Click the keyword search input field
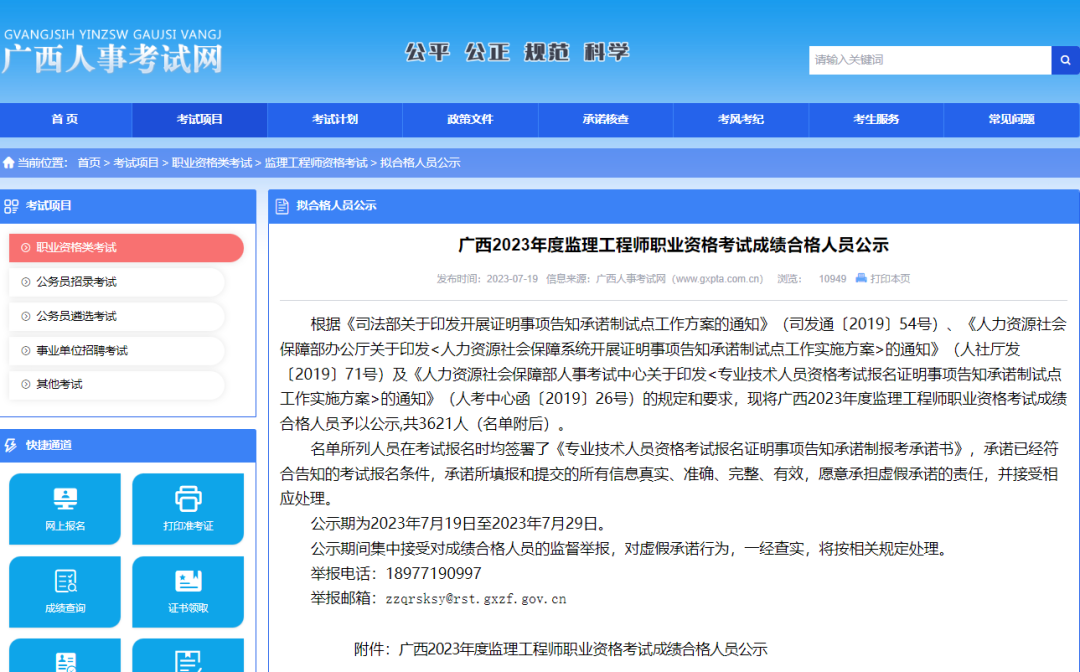This screenshot has width=1080, height=672. point(928,60)
